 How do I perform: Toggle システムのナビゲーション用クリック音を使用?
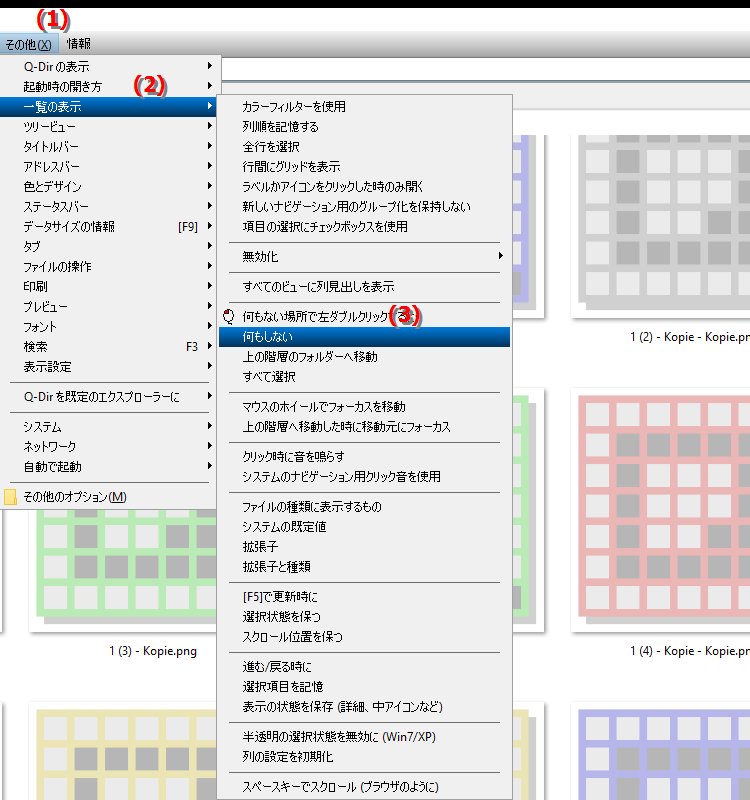pyautogui.click(x=364, y=477)
